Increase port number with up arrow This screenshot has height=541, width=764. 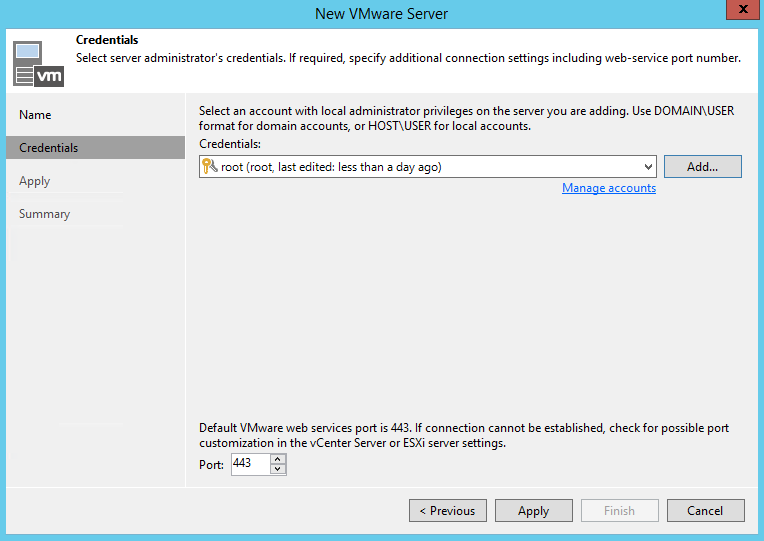click(278, 459)
